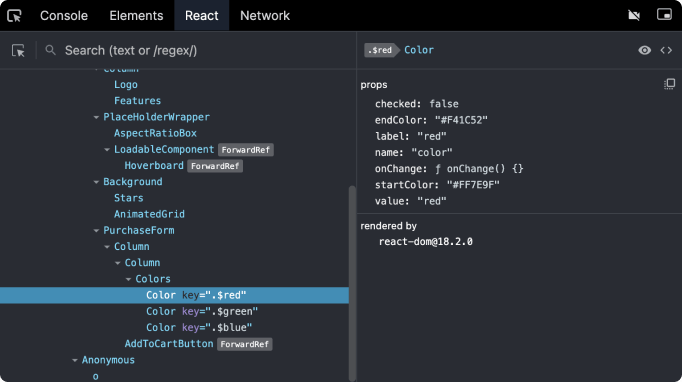Click the onChange function prop
Screen dimensions: 682x382
coord(449,169)
